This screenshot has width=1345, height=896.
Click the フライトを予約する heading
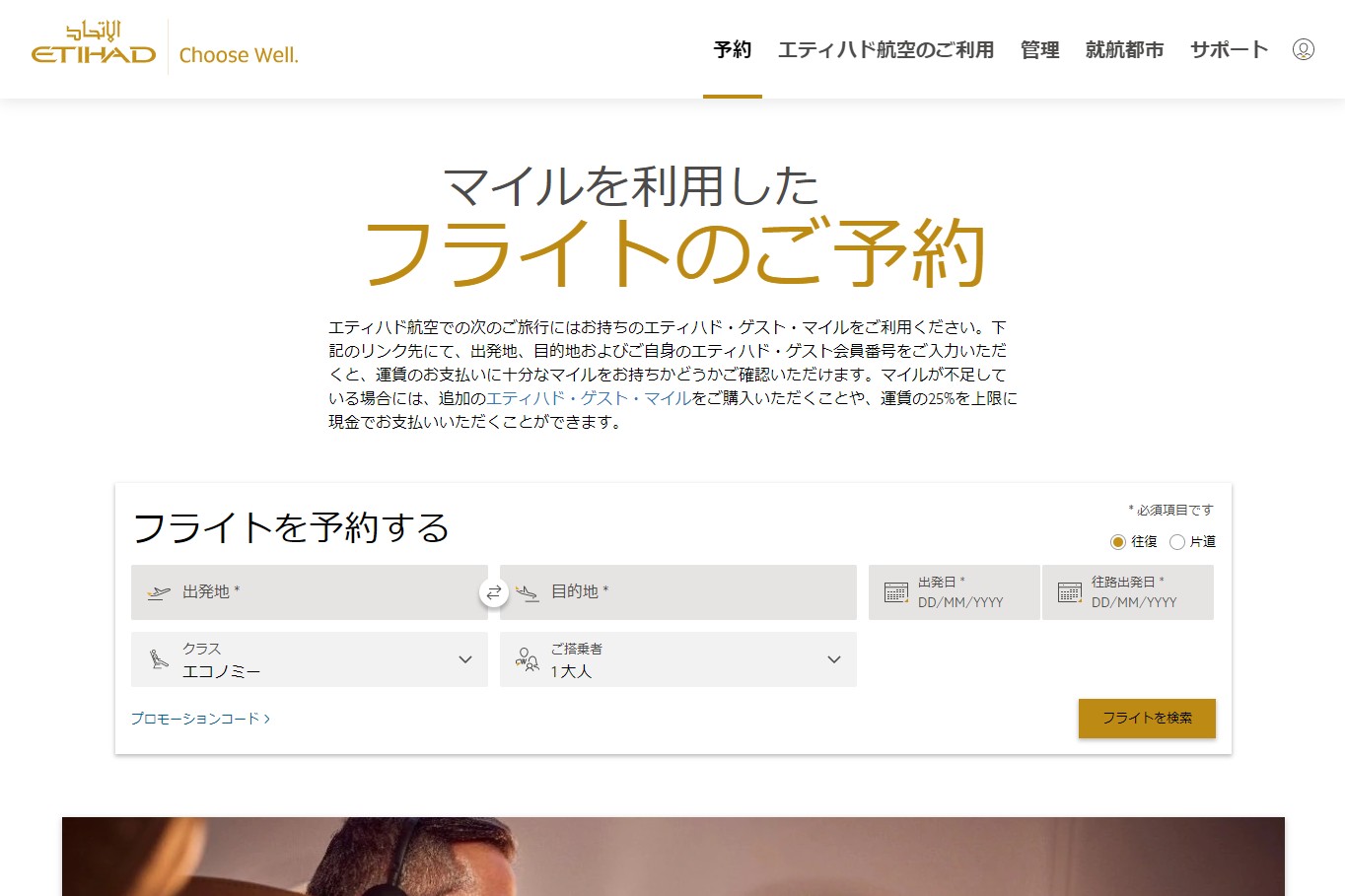click(291, 527)
